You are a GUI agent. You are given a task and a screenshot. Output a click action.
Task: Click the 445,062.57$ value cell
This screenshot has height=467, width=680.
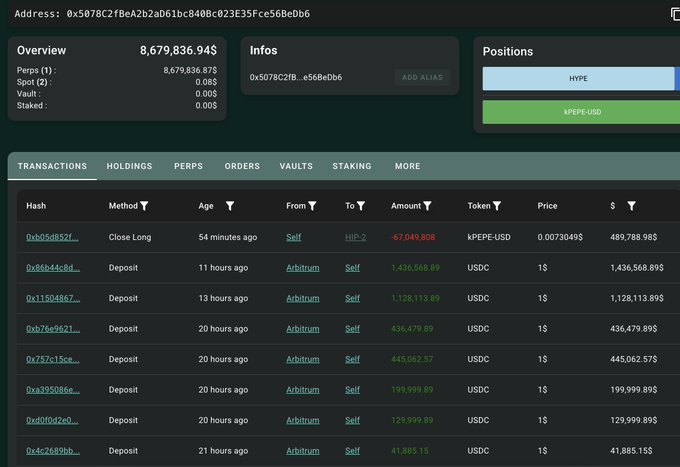pos(634,359)
